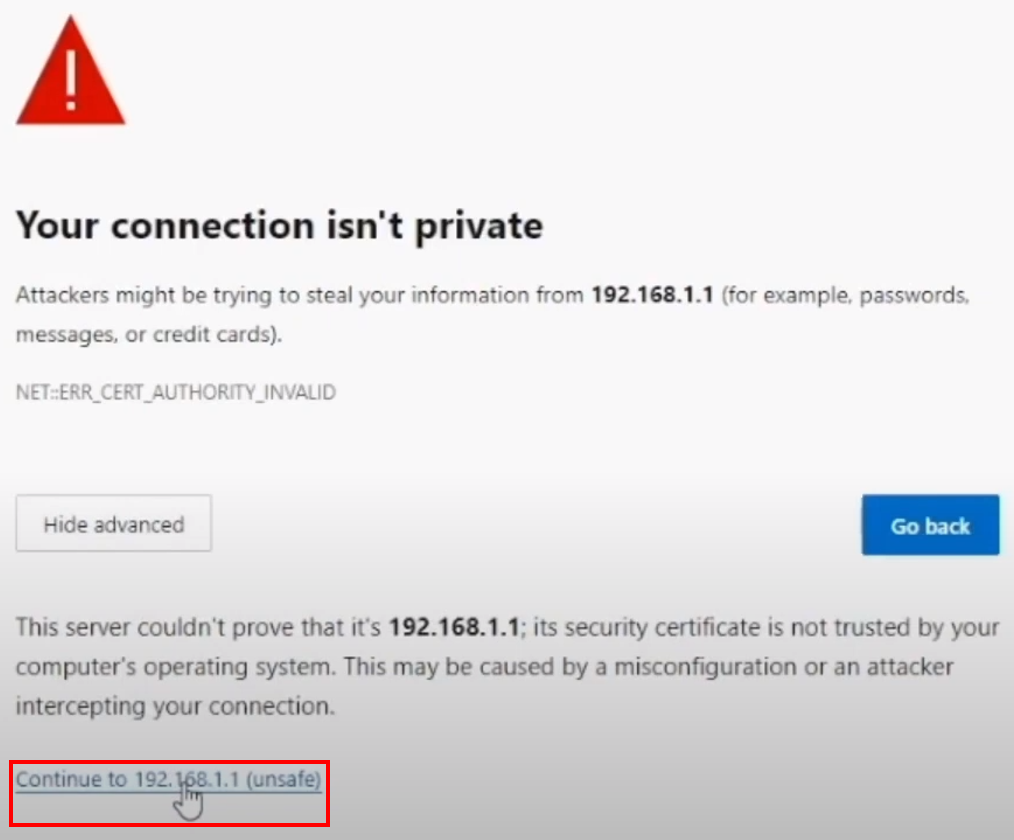Click the NET::ERR_CERT_AUTHORITY_INVALID error code

(176, 393)
